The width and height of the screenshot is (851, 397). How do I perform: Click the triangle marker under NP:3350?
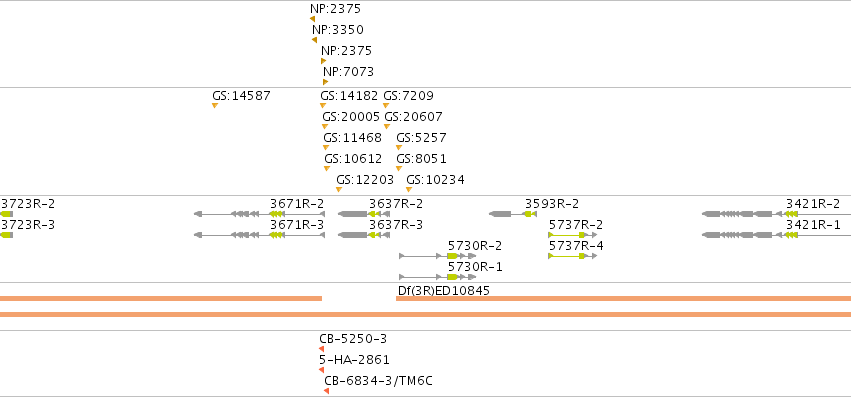(x=314, y=40)
